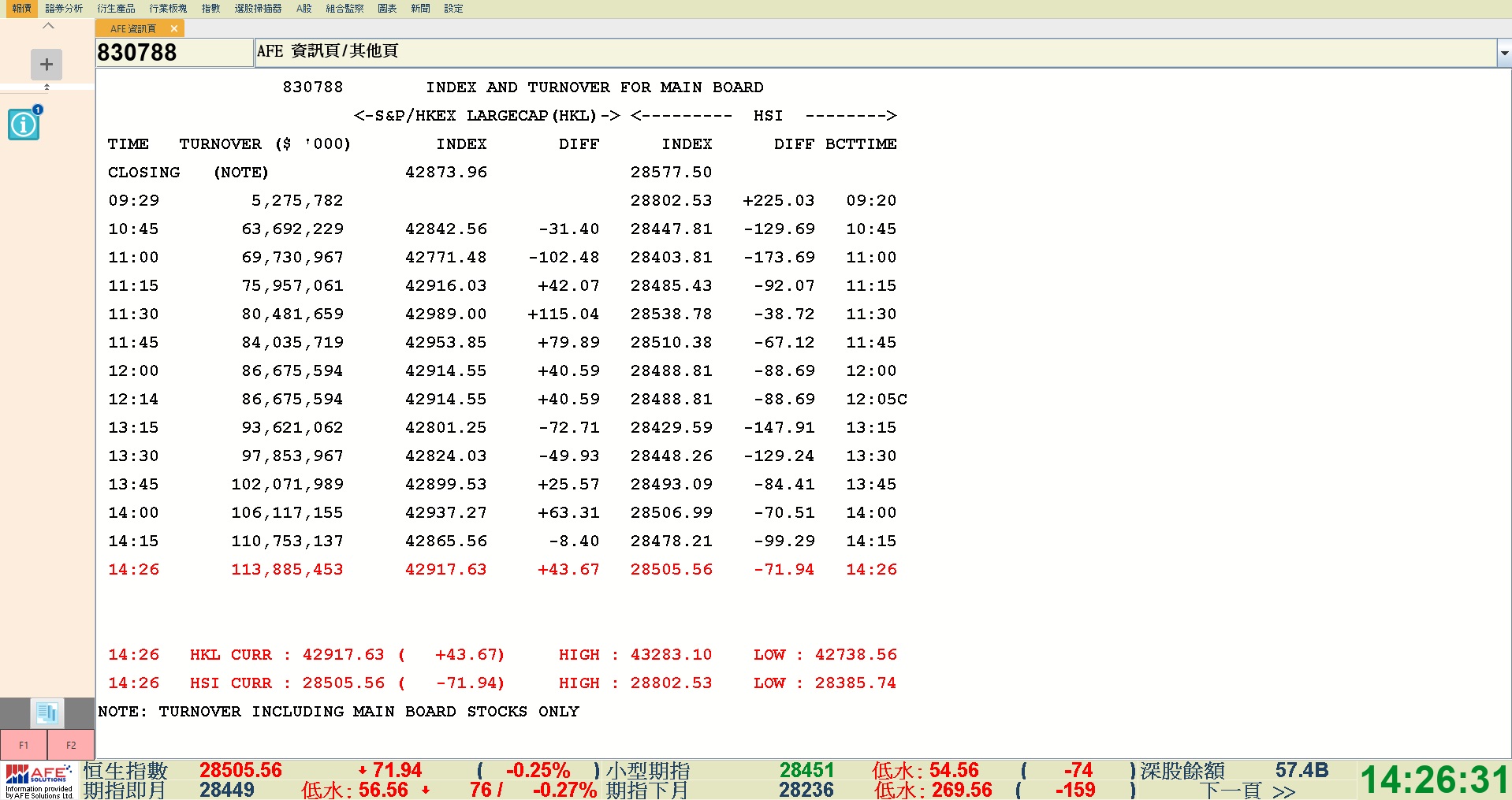1512x800 pixels.
Task: Open the 證券分析 menu
Action: [64, 9]
